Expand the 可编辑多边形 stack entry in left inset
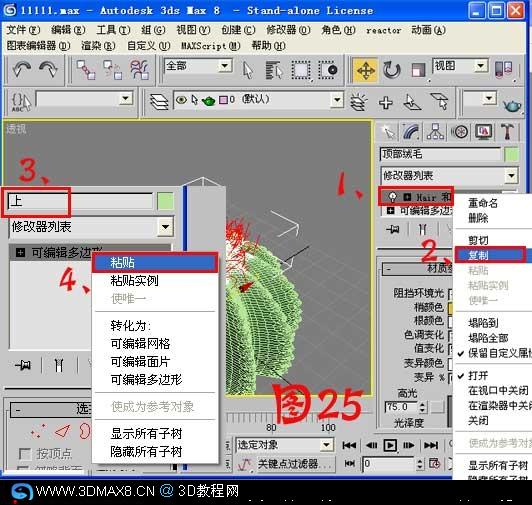Image resolution: width=532 pixels, height=505 pixels. coord(21,252)
